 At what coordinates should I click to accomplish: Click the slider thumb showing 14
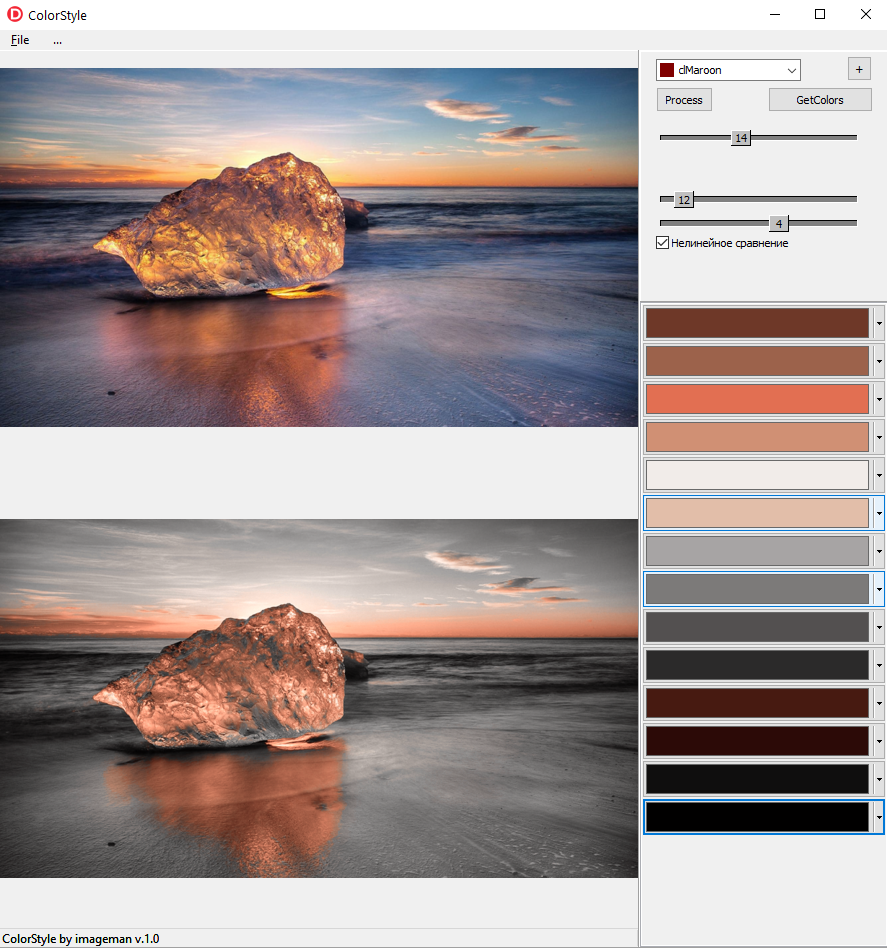click(x=741, y=138)
